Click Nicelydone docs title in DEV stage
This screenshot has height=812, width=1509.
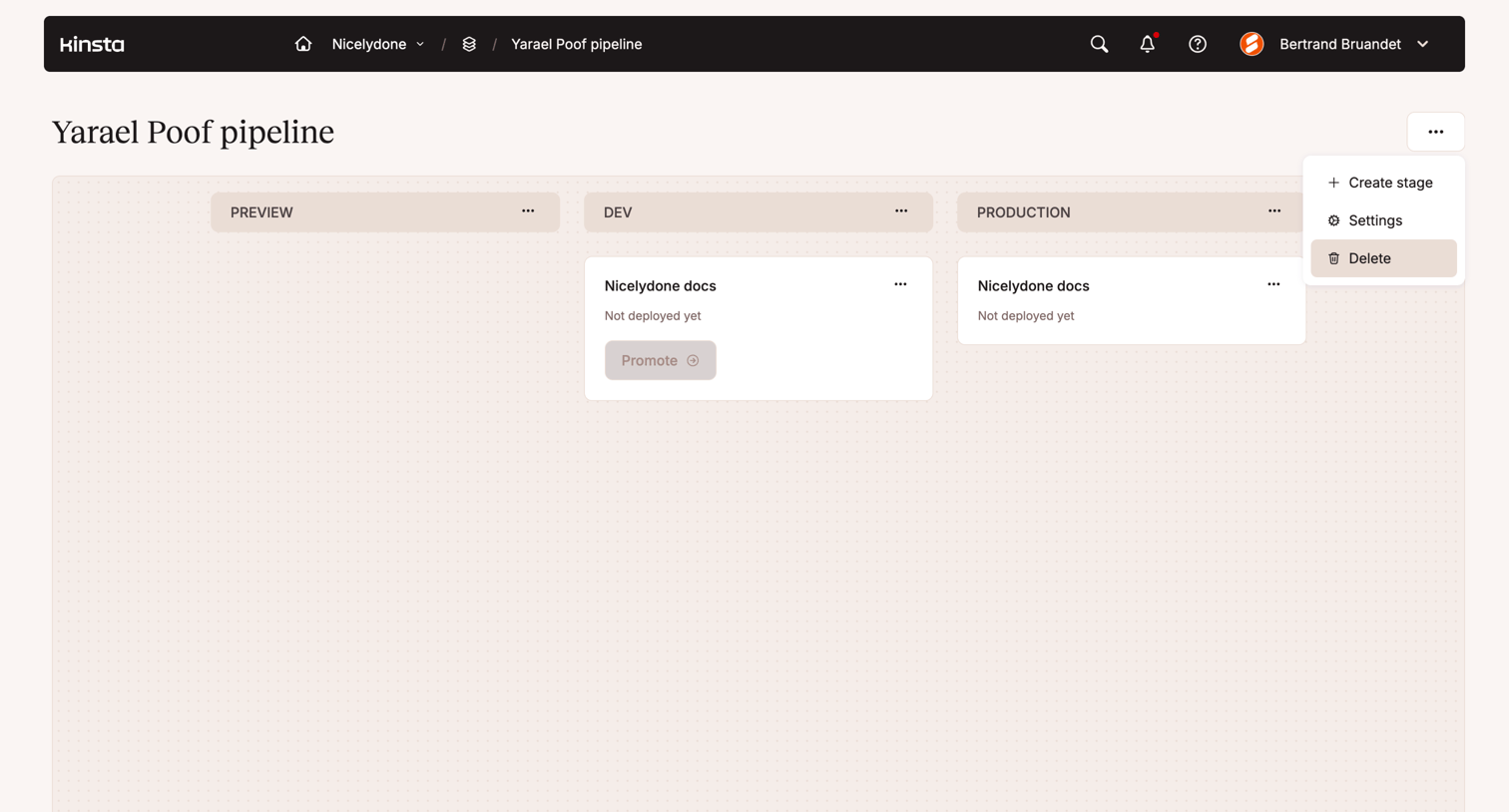click(x=661, y=285)
